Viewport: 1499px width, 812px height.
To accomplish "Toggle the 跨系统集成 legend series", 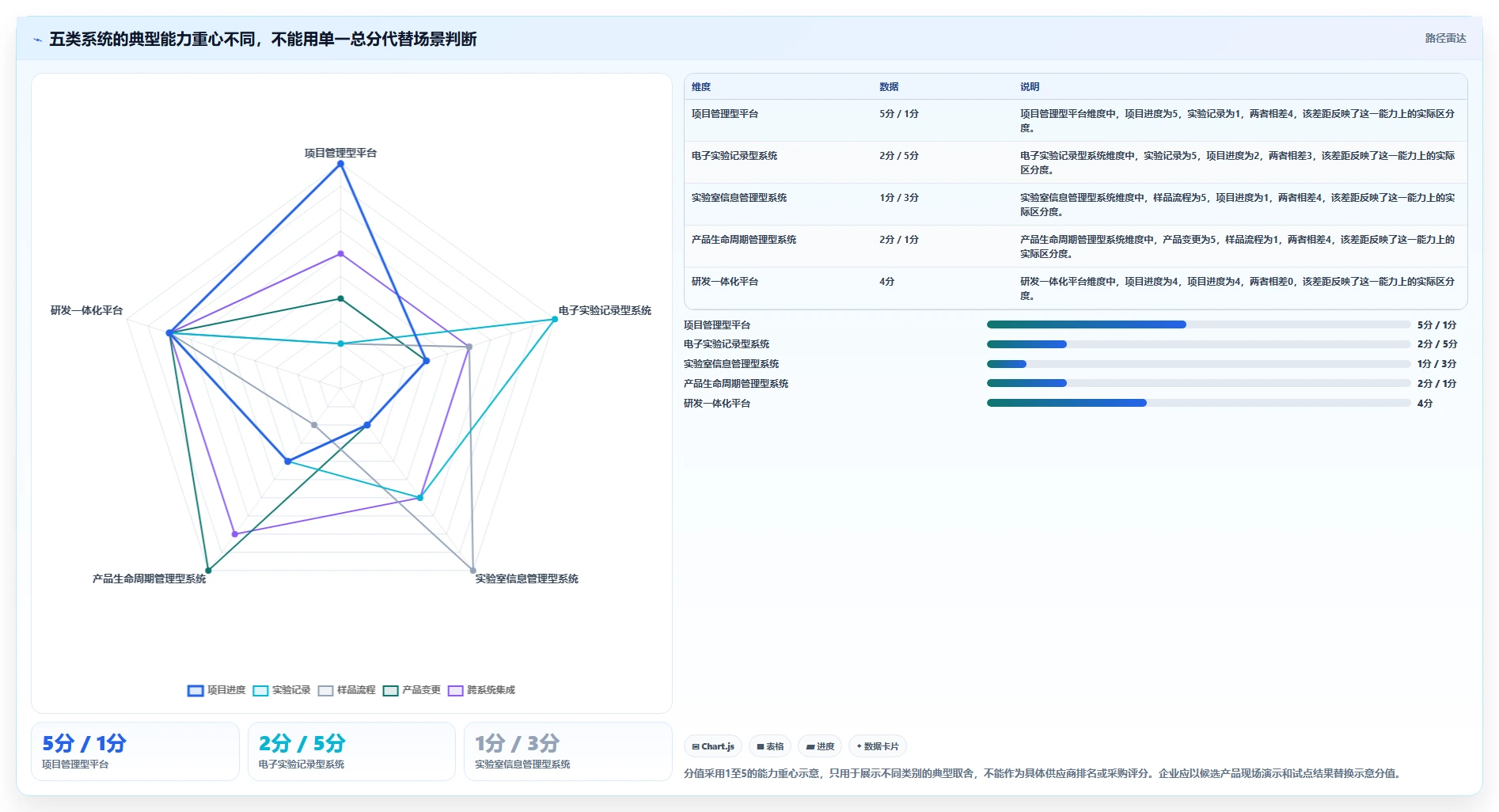I will pyautogui.click(x=481, y=690).
